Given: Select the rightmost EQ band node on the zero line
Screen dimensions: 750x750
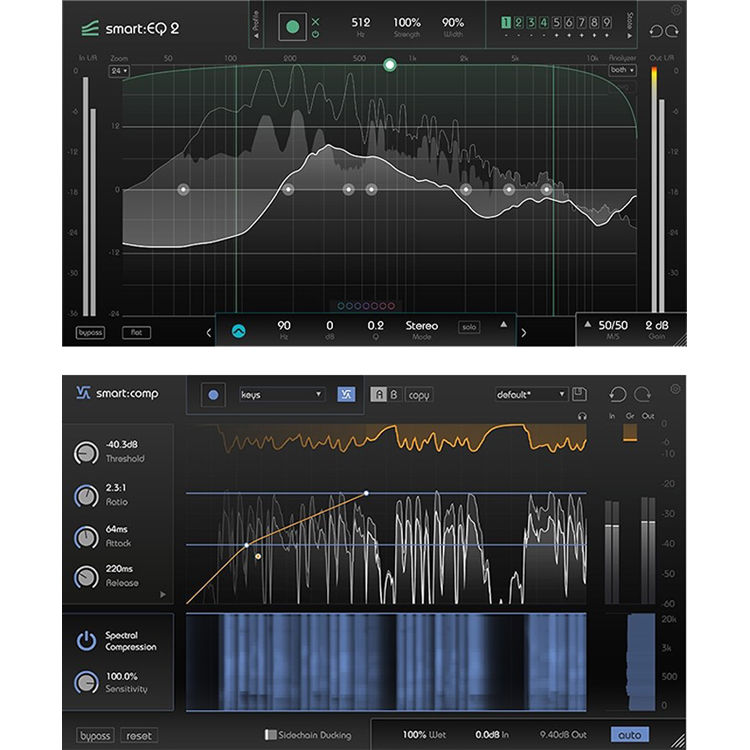Looking at the screenshot, I should 546,189.
